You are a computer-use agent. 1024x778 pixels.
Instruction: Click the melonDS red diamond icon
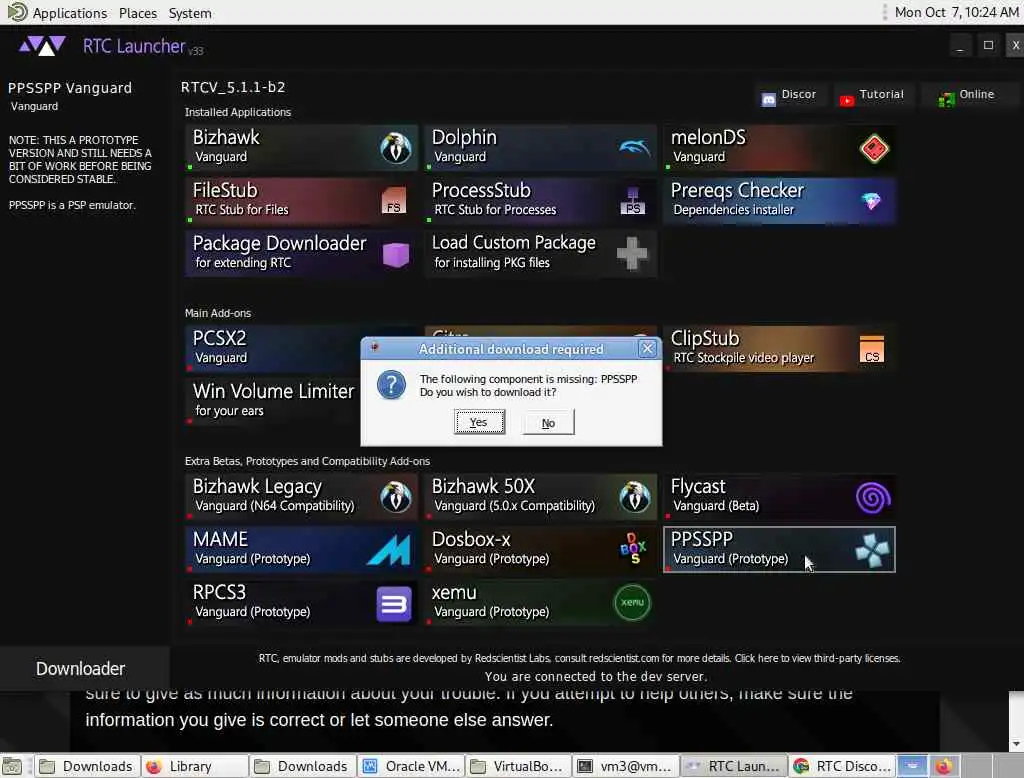(874, 149)
